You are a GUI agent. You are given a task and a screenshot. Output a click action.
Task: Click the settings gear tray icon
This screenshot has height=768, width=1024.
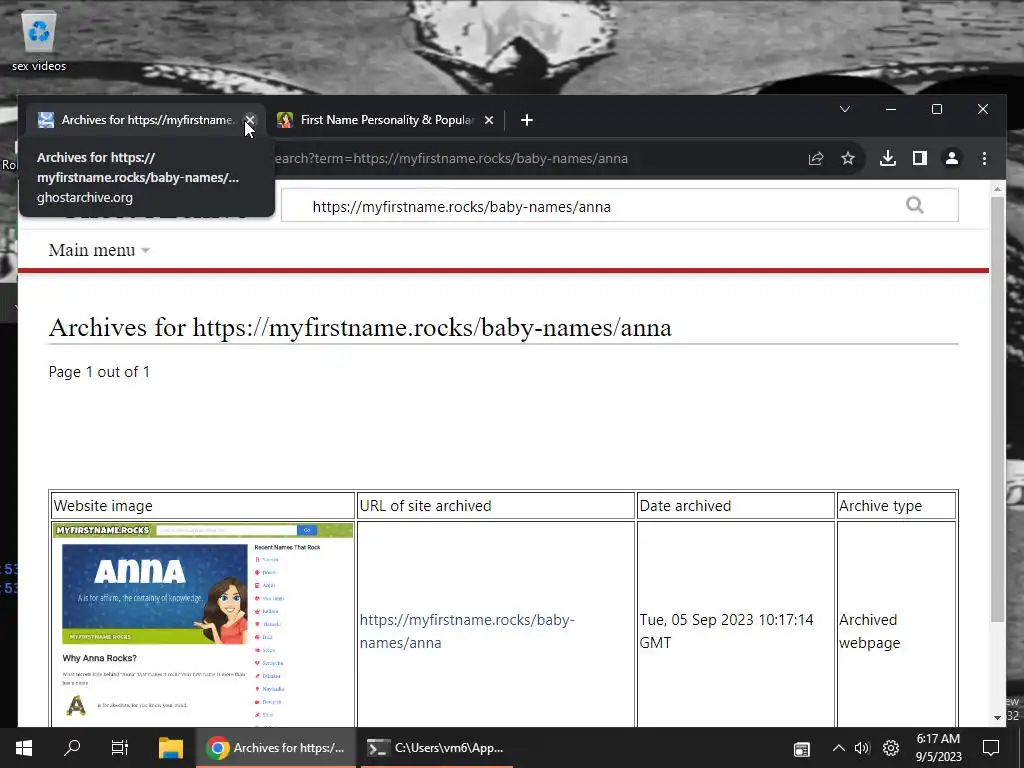click(891, 748)
